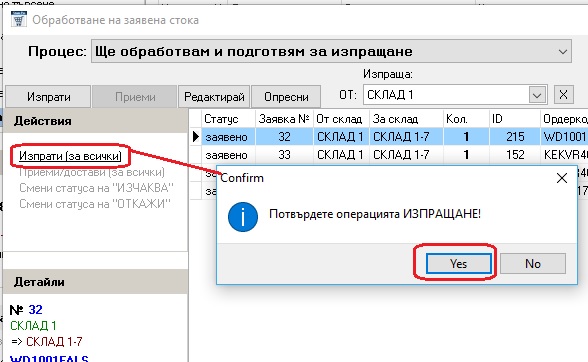Confirm sending by clicking Yes
588x362 pixels.
[458, 264]
